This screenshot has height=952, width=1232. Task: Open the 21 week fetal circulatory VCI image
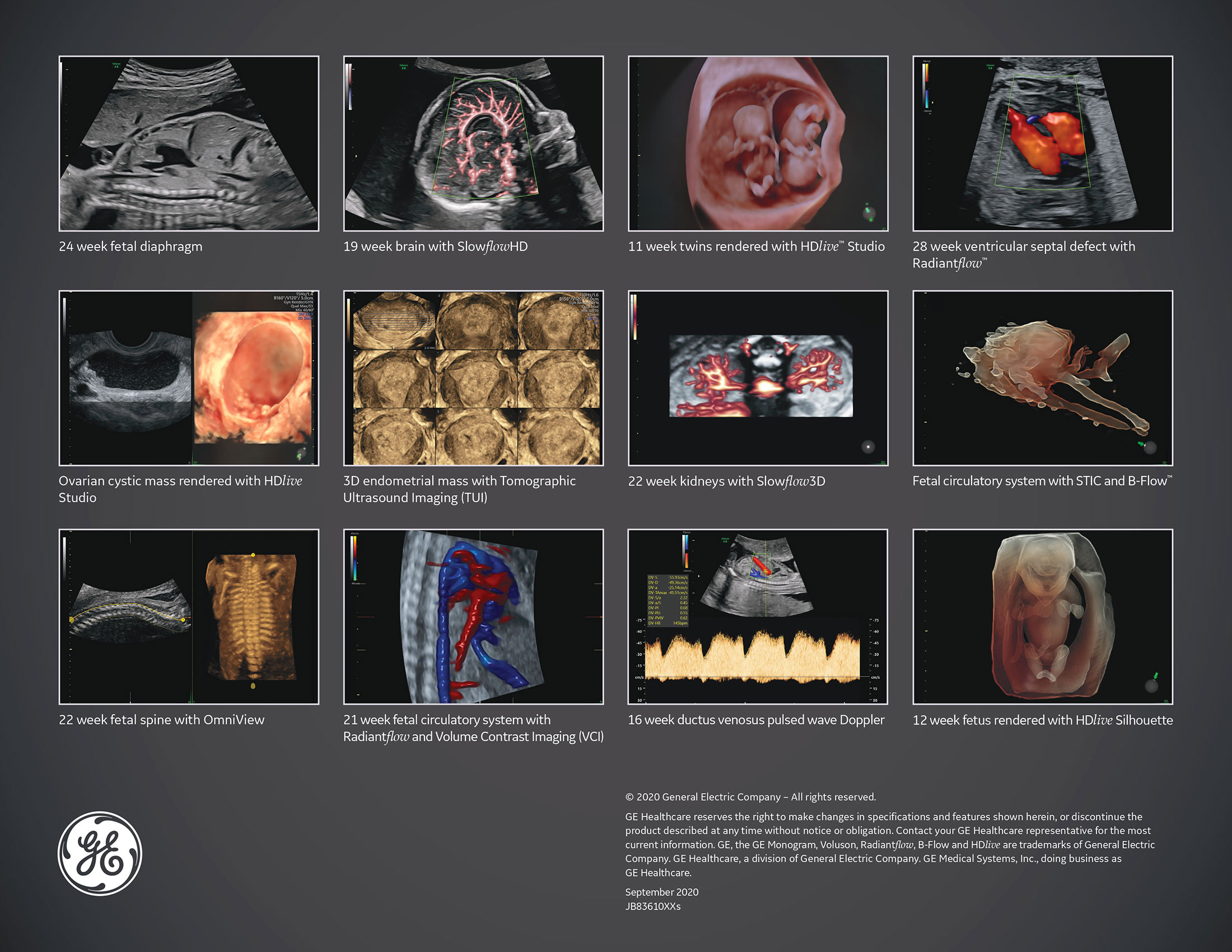[x=473, y=617]
